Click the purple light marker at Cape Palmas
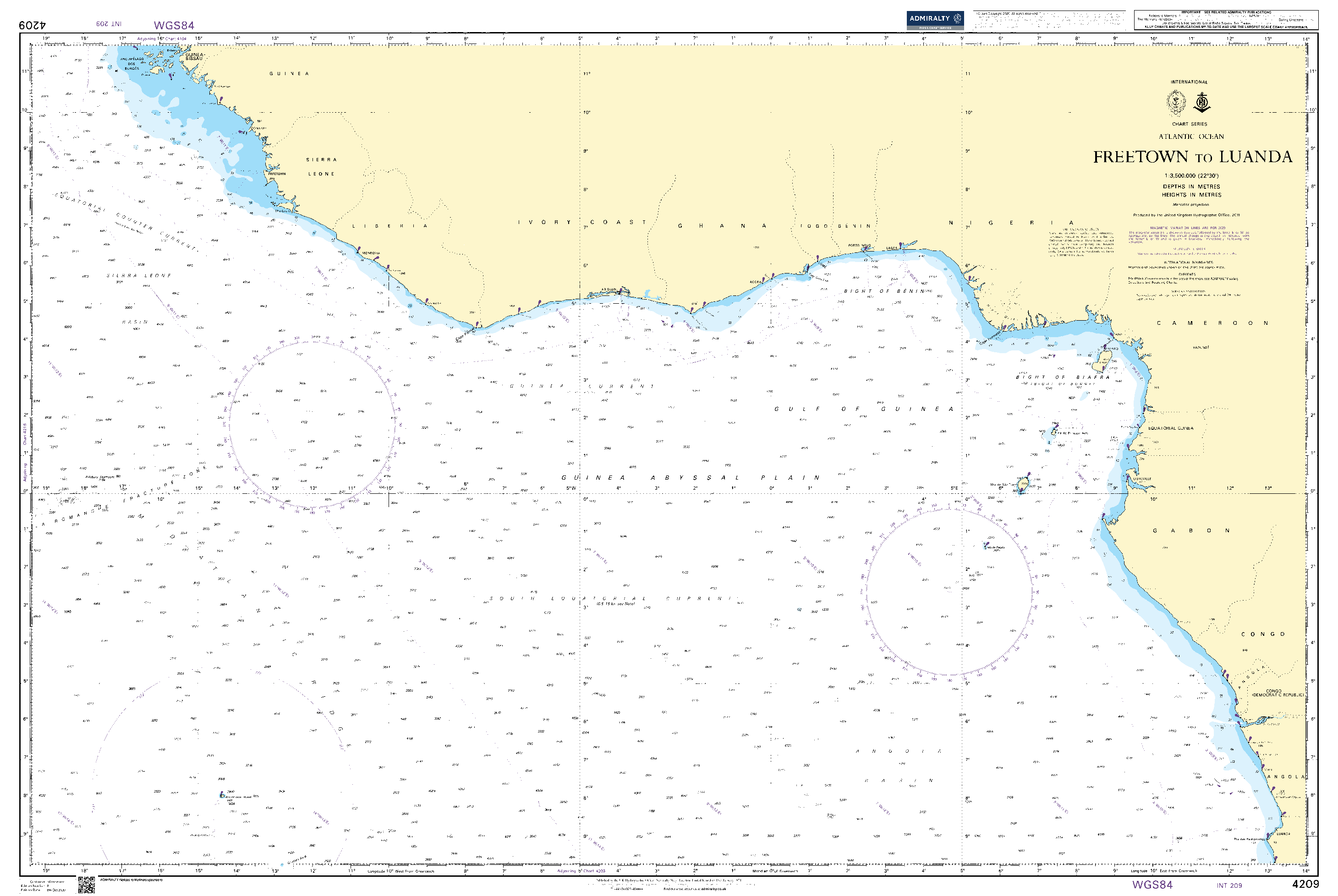 point(478,325)
